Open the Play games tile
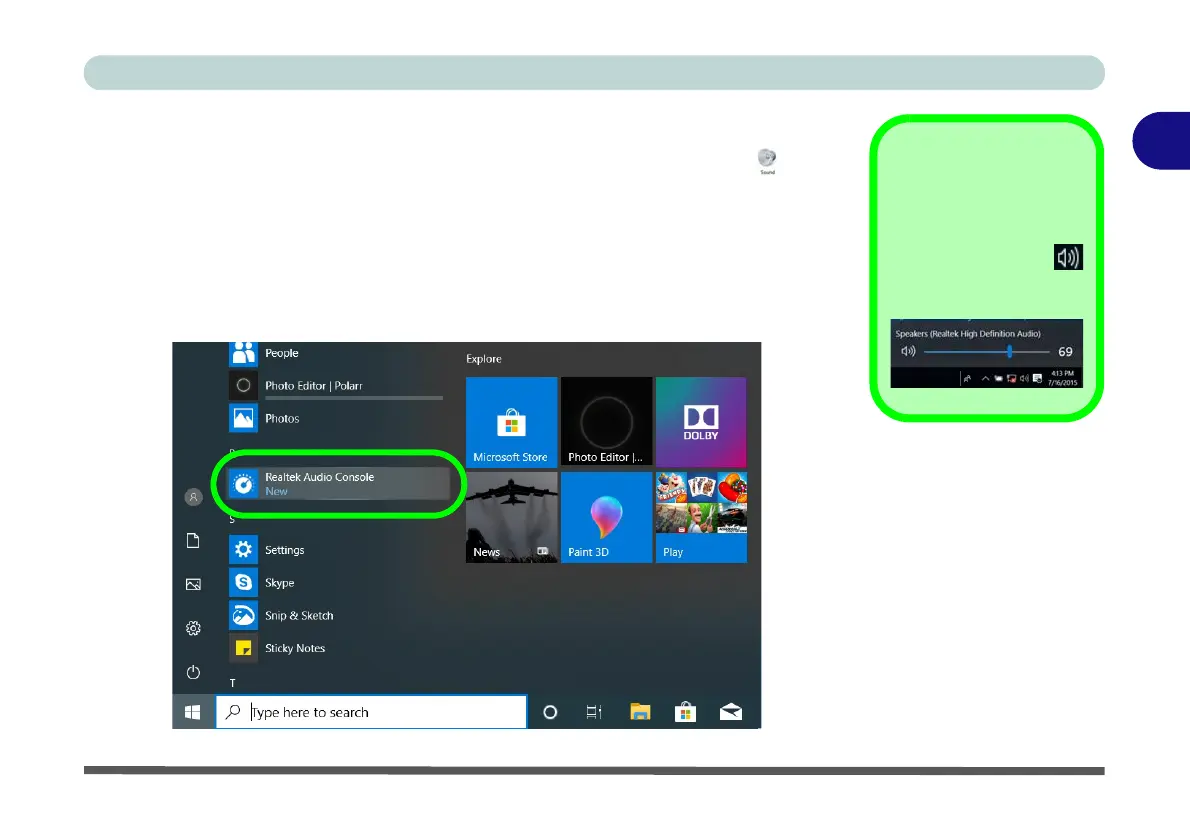The width and height of the screenshot is (1190, 838). point(701,517)
